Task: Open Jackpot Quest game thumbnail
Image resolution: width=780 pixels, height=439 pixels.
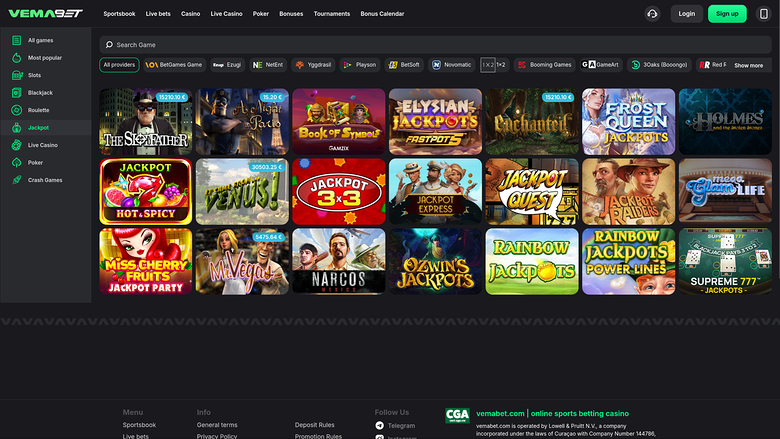Action: (532, 191)
